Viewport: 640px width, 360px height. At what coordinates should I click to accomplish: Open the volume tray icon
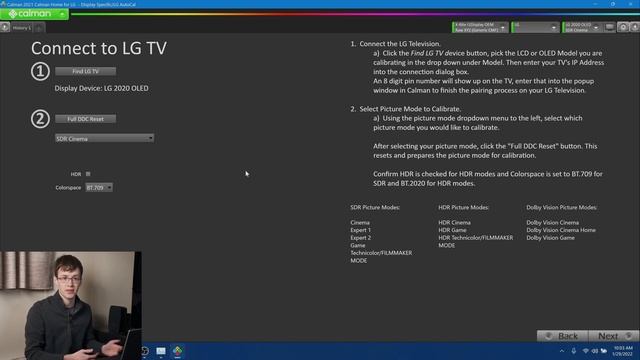point(595,351)
